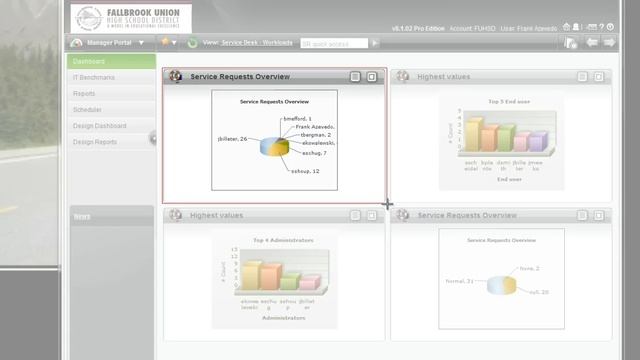
Task: Maximize the Service Requests Overview widget showing jbillster
Action: tap(371, 77)
